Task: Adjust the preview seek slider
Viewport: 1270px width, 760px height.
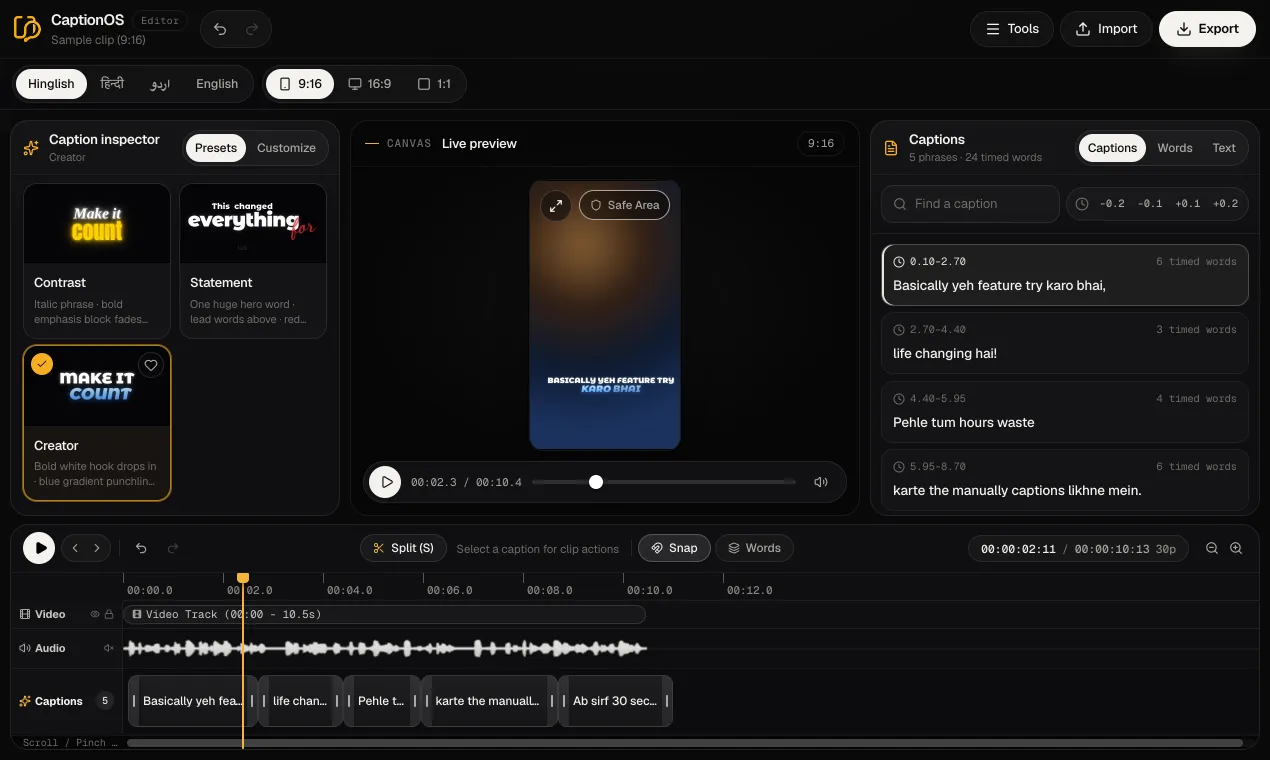Action: (x=664, y=482)
